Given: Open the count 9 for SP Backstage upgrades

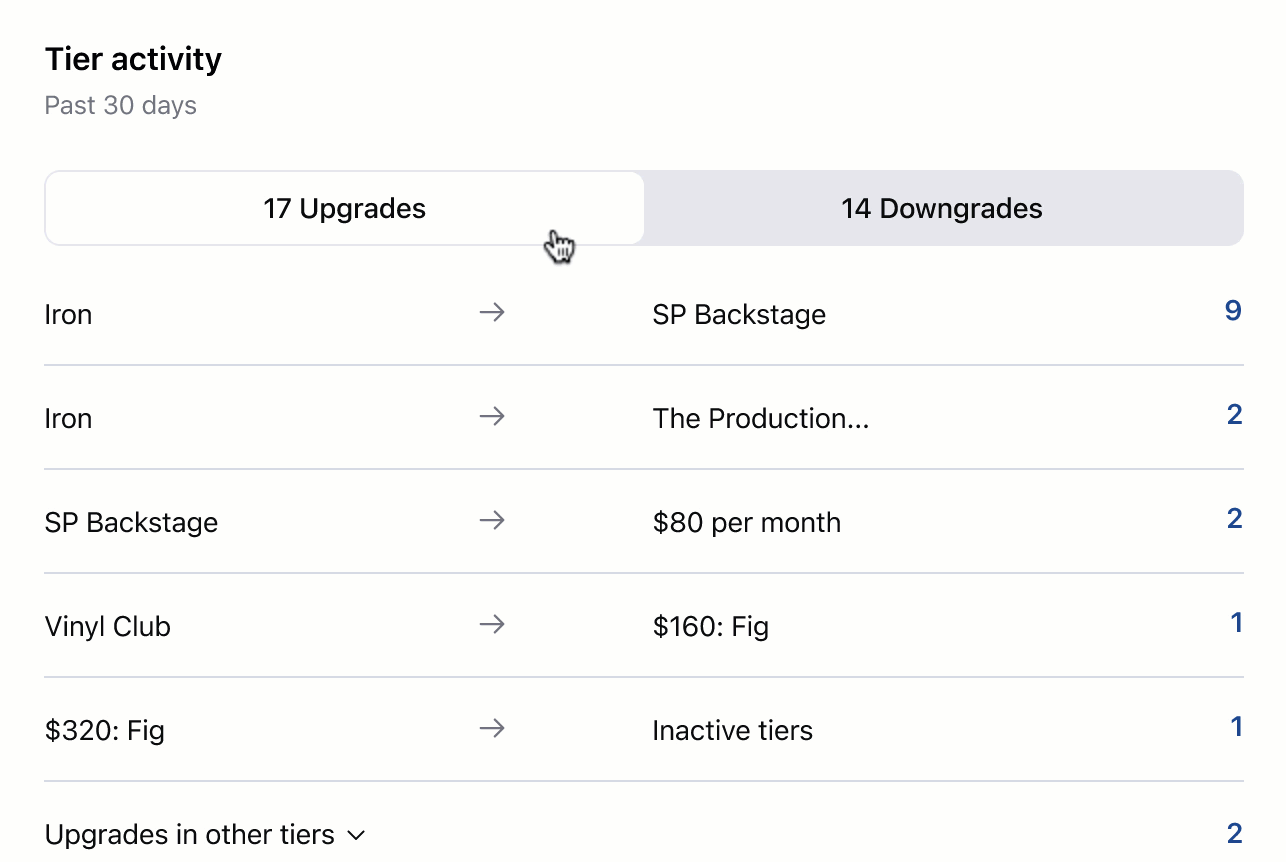Looking at the screenshot, I should tap(1233, 311).
